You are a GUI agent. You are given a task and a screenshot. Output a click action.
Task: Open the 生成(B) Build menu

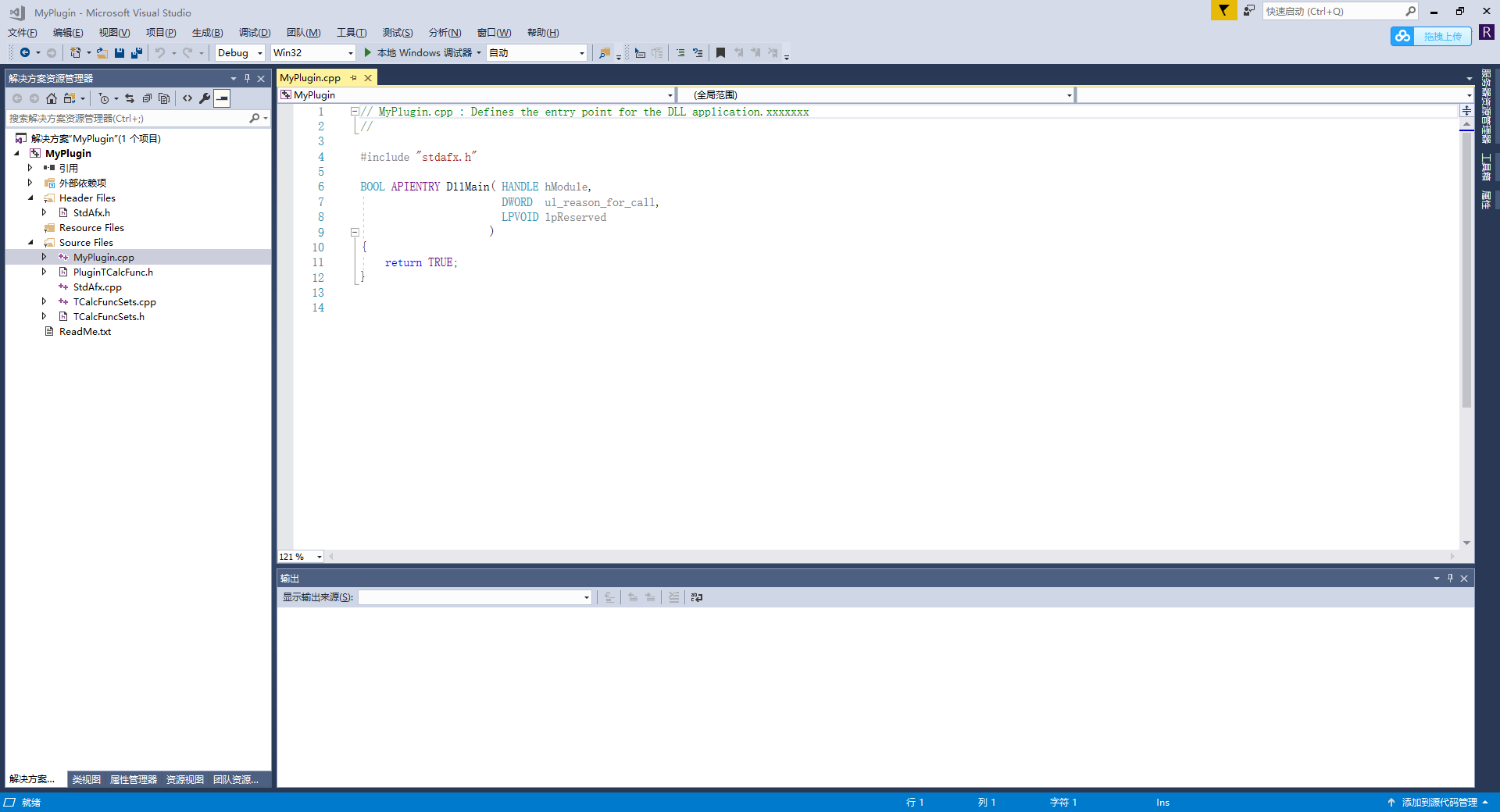coord(208,33)
